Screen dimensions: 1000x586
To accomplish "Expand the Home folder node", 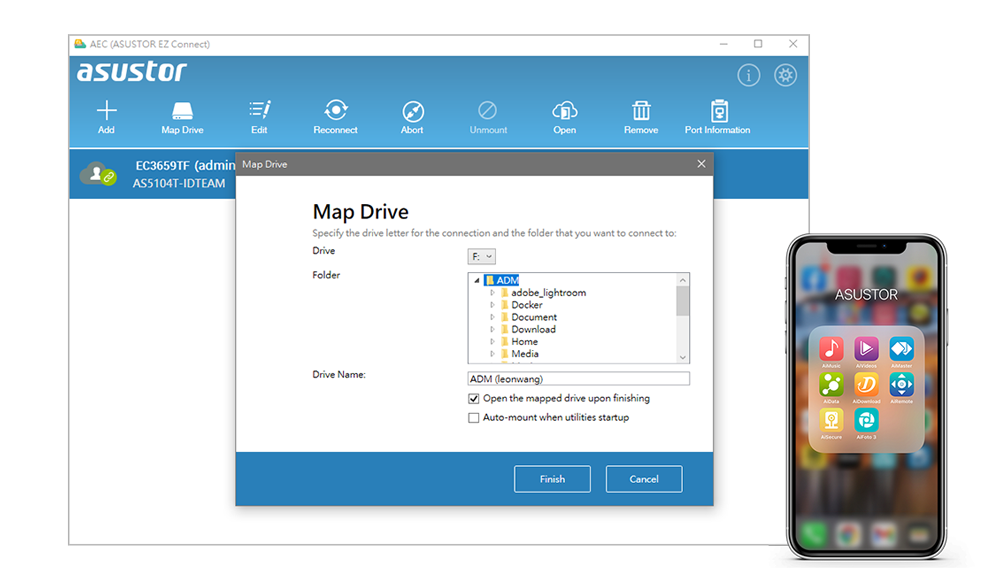I will pyautogui.click(x=492, y=341).
